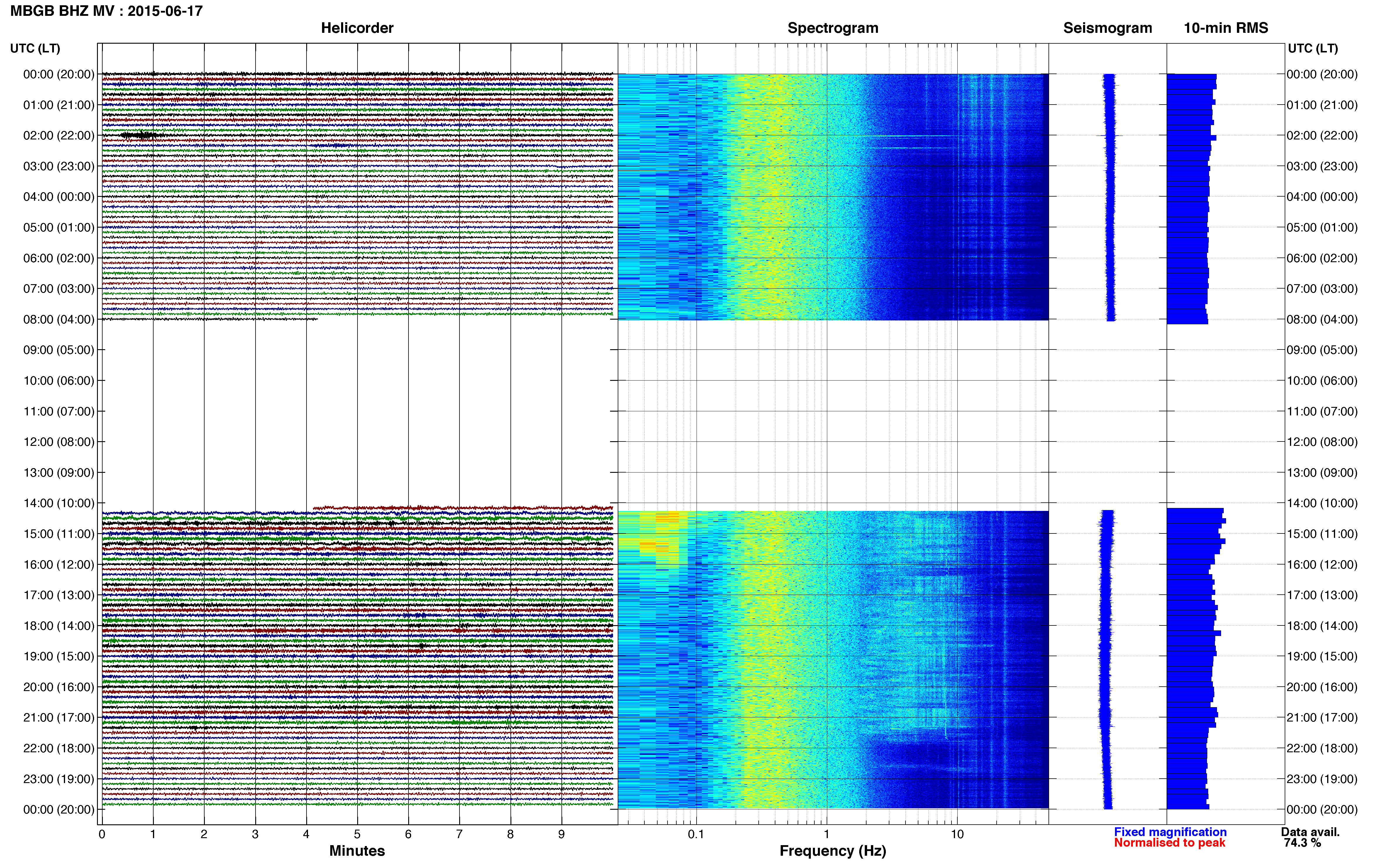Select the Helicorder panel heading
This screenshot has width=1389, height=868.
[x=357, y=28]
